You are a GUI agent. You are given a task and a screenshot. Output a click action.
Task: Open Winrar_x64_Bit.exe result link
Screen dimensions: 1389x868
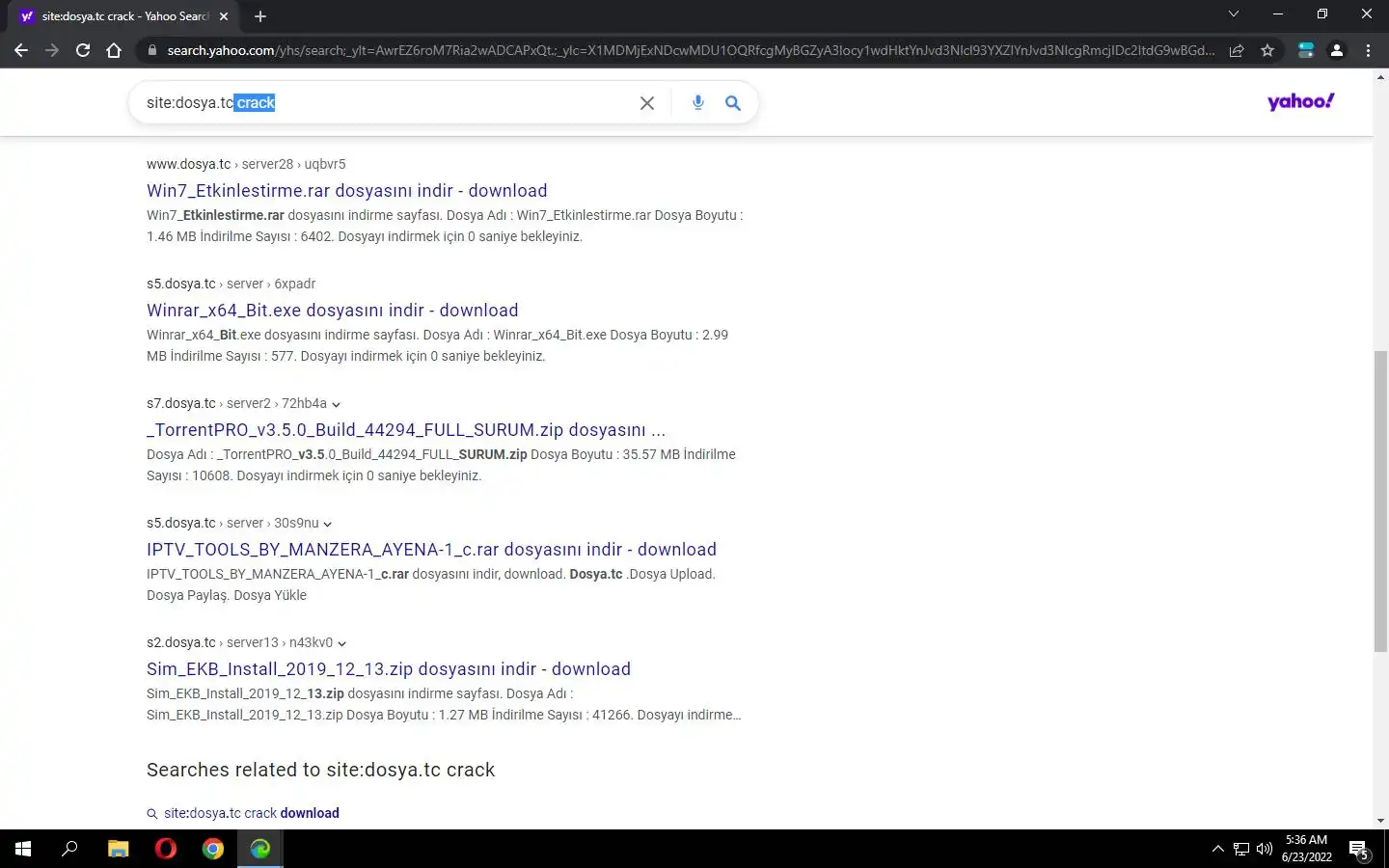pyautogui.click(x=333, y=311)
